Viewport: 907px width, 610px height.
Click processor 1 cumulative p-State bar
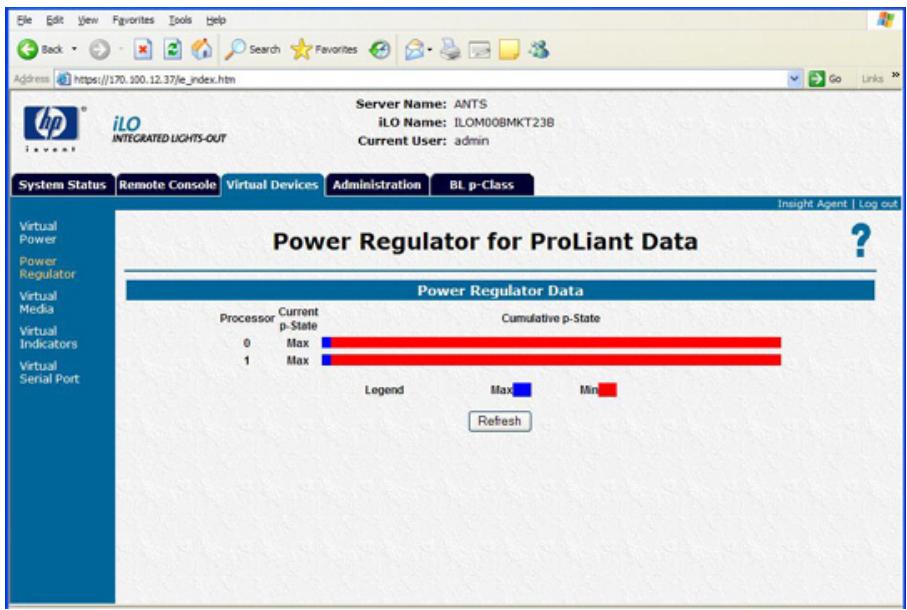coord(551,360)
